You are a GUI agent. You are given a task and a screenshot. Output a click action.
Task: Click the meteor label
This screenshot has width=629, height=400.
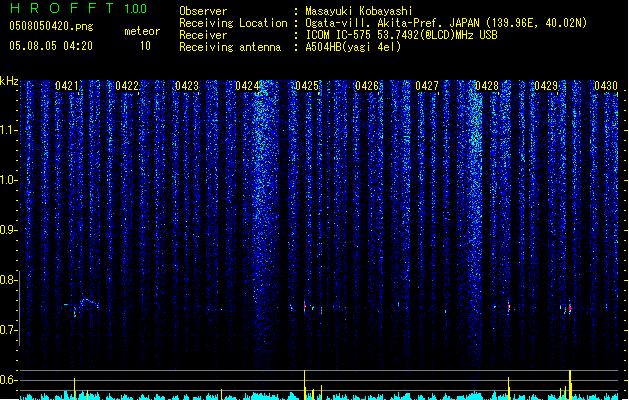tap(142, 31)
